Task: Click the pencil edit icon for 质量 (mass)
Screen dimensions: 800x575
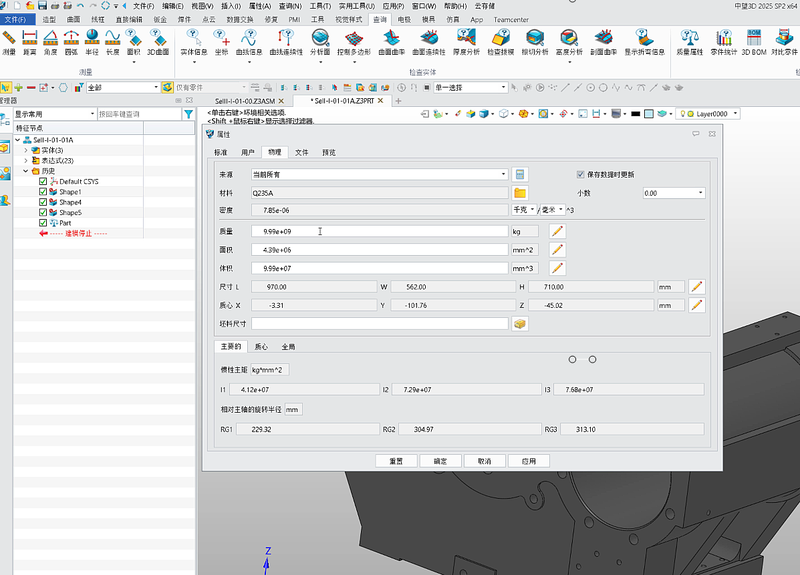Action: (x=558, y=231)
